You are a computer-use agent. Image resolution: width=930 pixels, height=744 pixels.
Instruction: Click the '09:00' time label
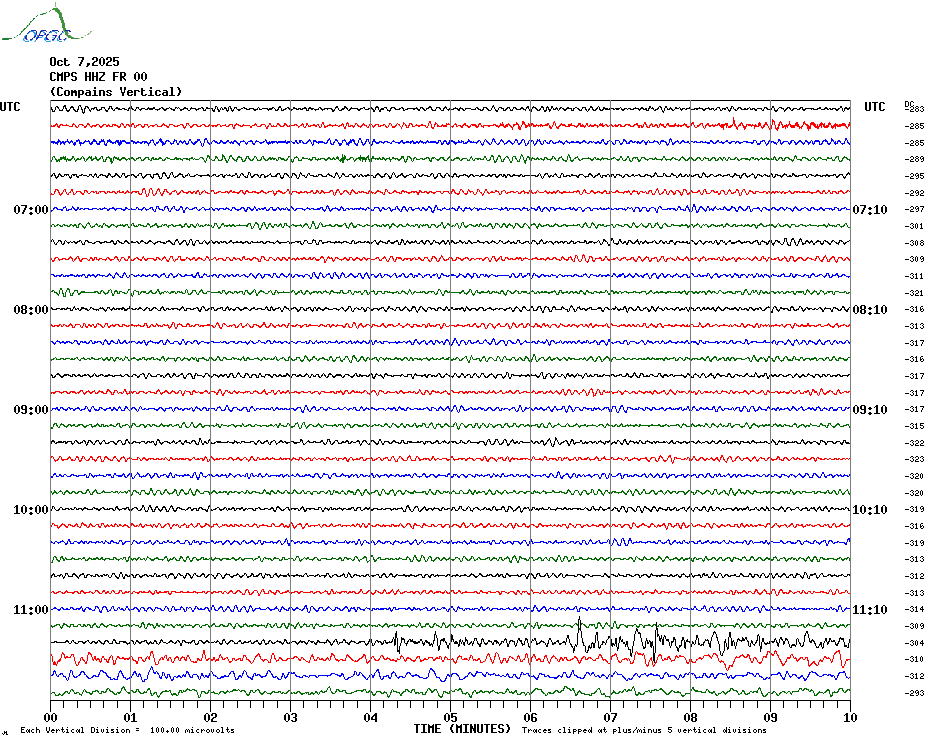coord(31,410)
